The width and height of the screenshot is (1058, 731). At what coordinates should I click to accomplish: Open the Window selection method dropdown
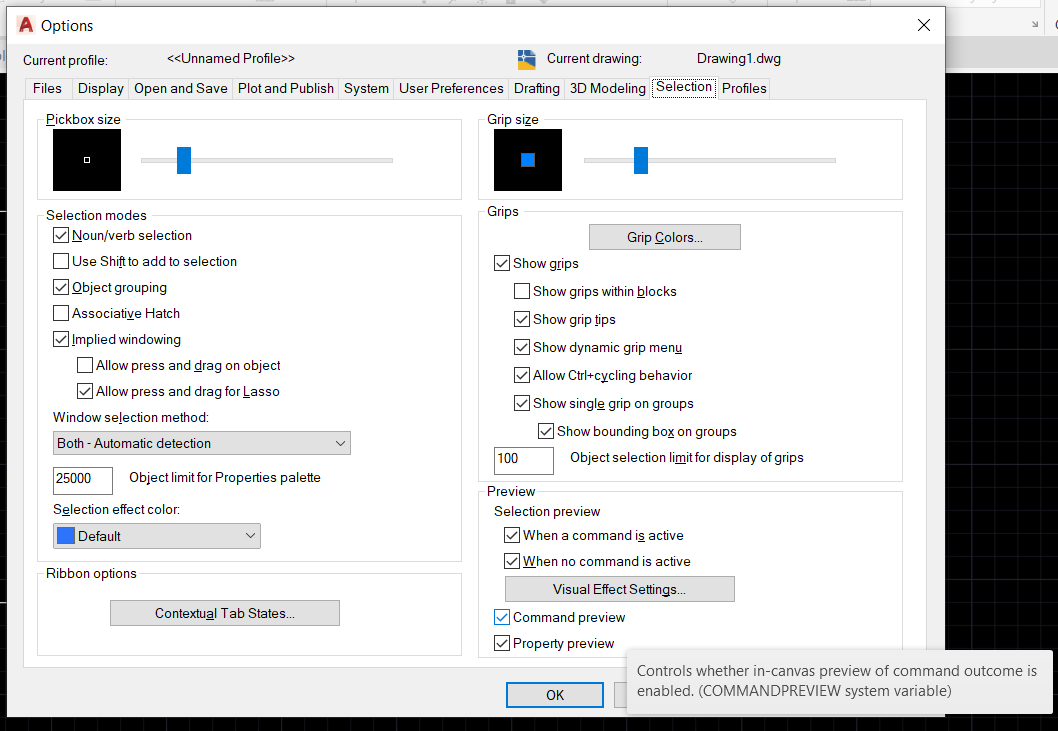coord(342,443)
